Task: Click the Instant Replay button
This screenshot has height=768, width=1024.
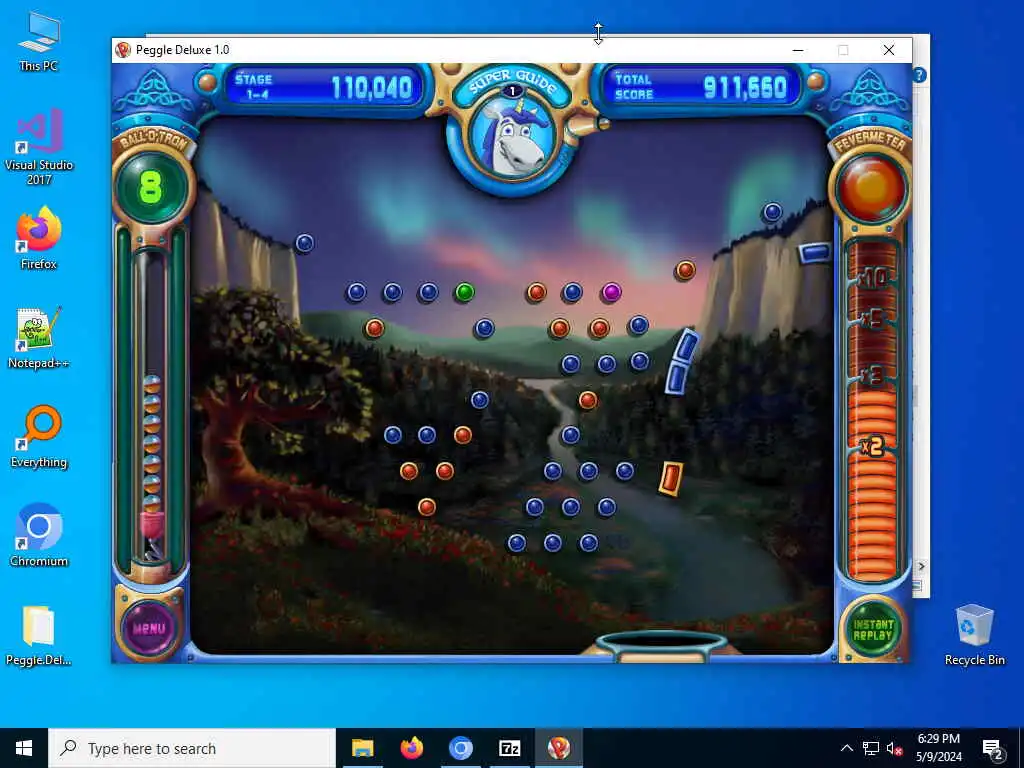Action: pyautogui.click(x=872, y=630)
